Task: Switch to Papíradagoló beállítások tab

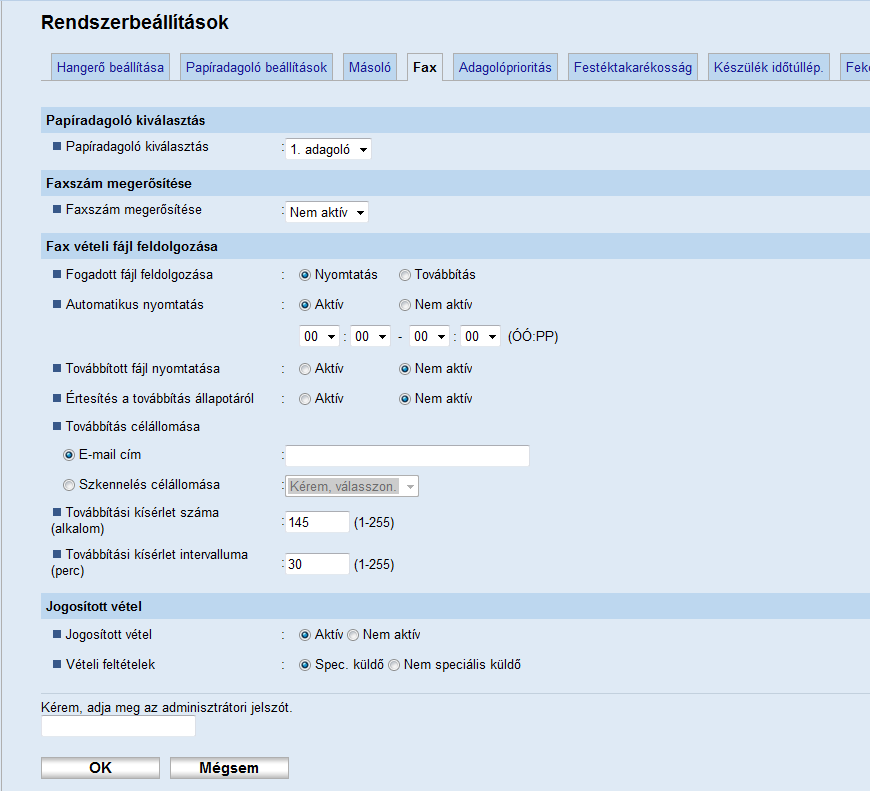Action: click(256, 67)
